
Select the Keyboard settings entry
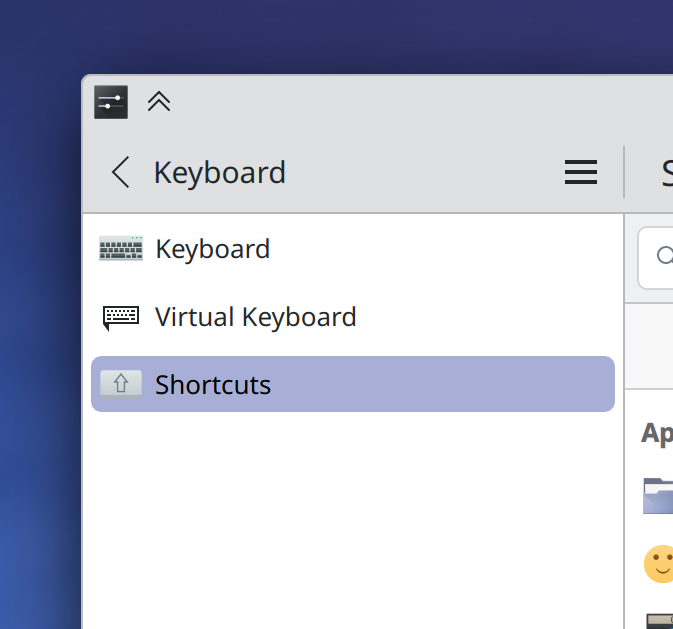[353, 249]
